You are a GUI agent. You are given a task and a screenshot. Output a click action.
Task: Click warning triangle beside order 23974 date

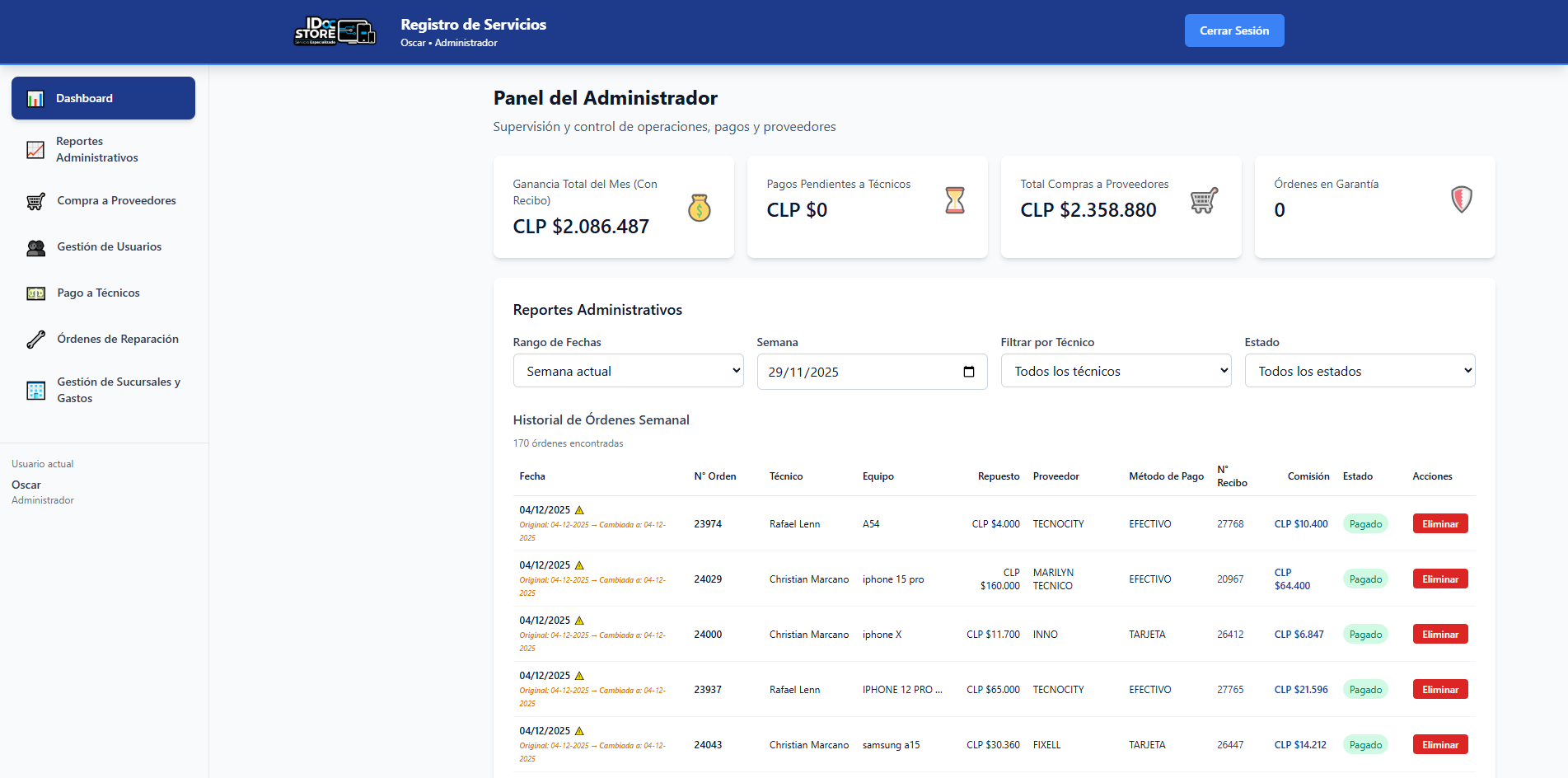[x=579, y=510]
